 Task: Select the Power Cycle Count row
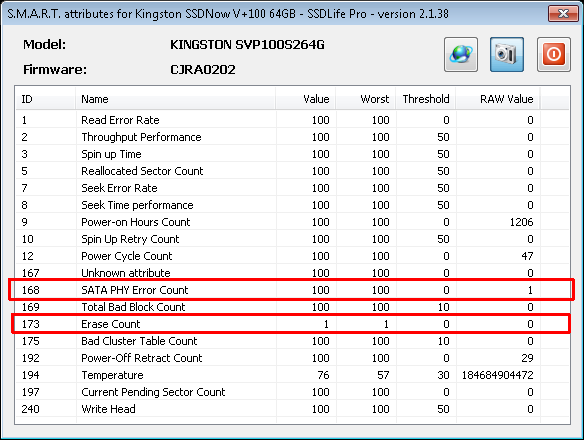pyautogui.click(x=292, y=256)
